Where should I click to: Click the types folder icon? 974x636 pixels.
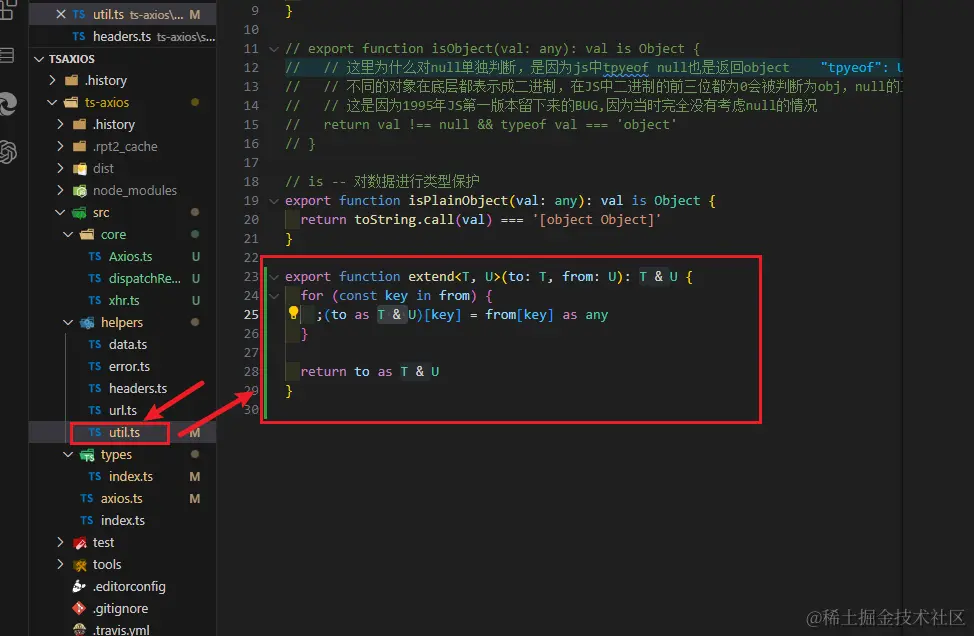pyautogui.click(x=87, y=455)
